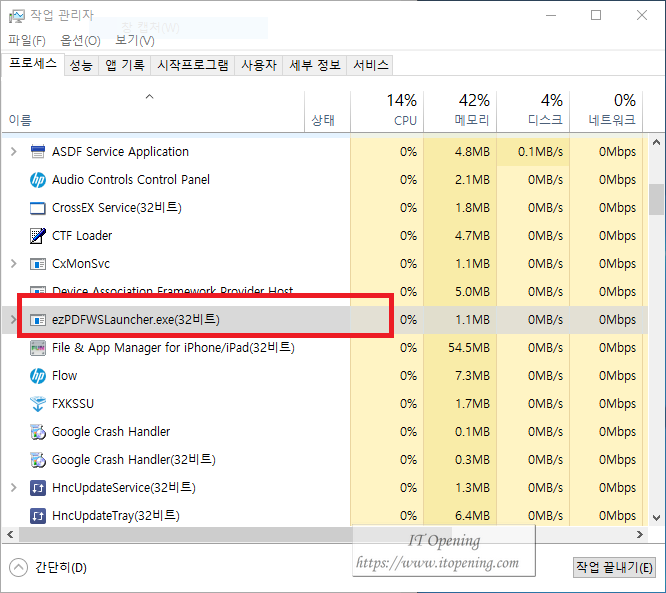This screenshot has width=666, height=593.
Task: Select the CrossEX Service(32비트) row text
Action: [x=117, y=208]
